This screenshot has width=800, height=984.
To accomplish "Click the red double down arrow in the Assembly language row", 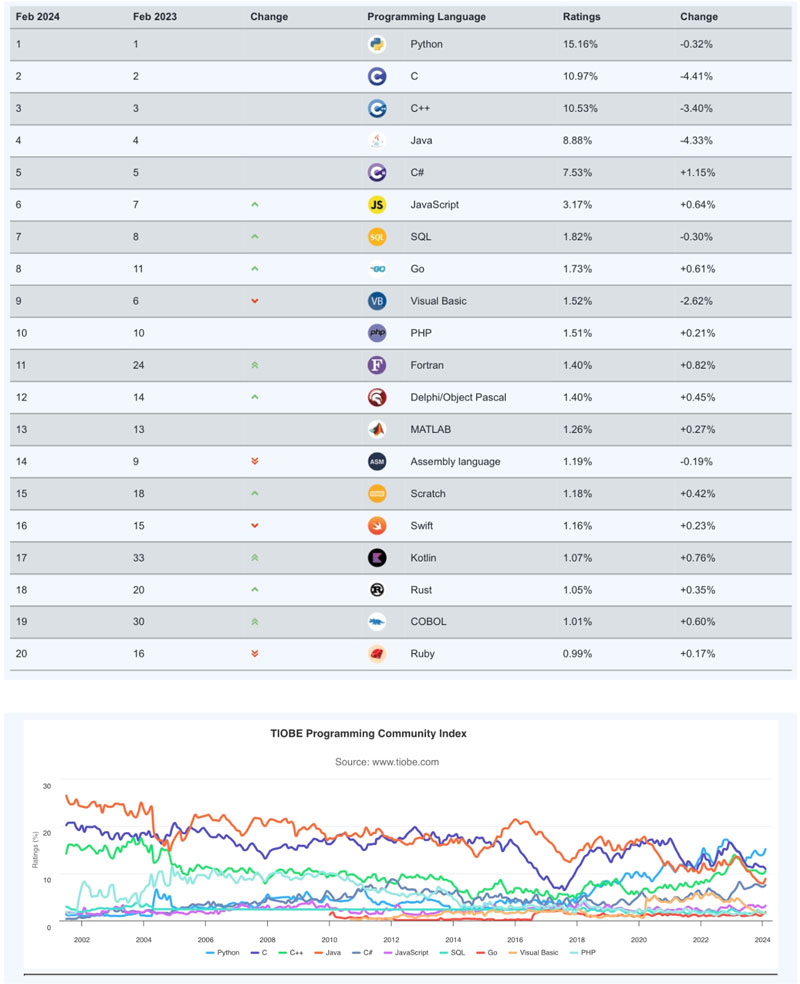I will point(255,461).
